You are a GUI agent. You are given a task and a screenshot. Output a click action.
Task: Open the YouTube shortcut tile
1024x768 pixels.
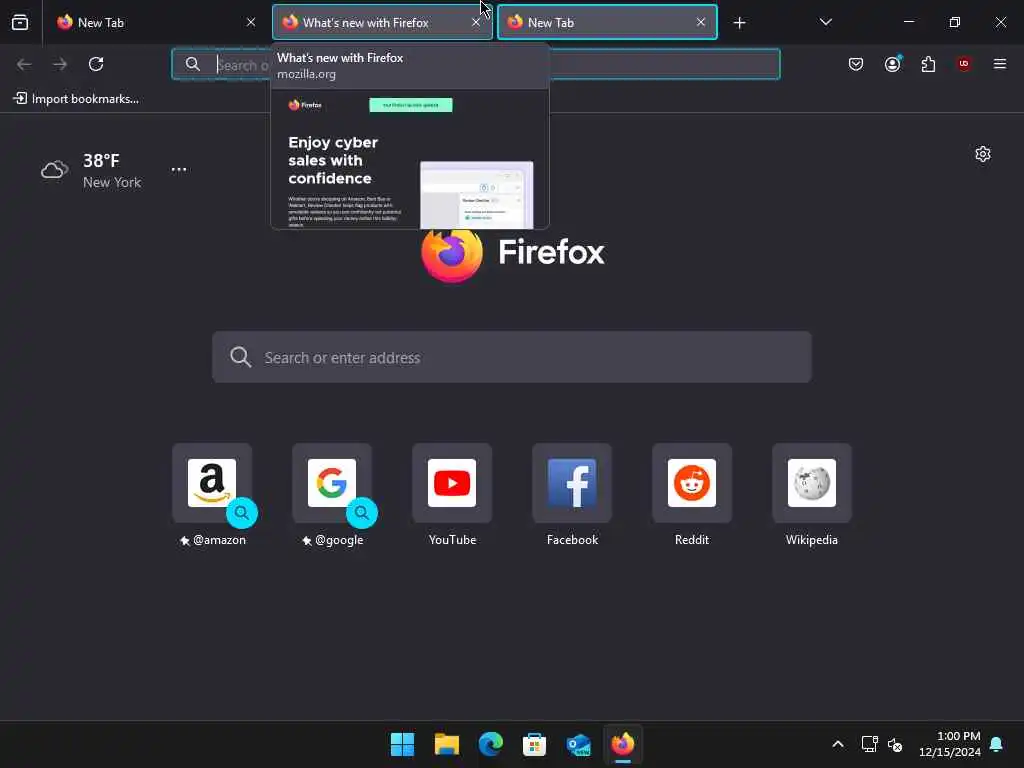(452, 483)
